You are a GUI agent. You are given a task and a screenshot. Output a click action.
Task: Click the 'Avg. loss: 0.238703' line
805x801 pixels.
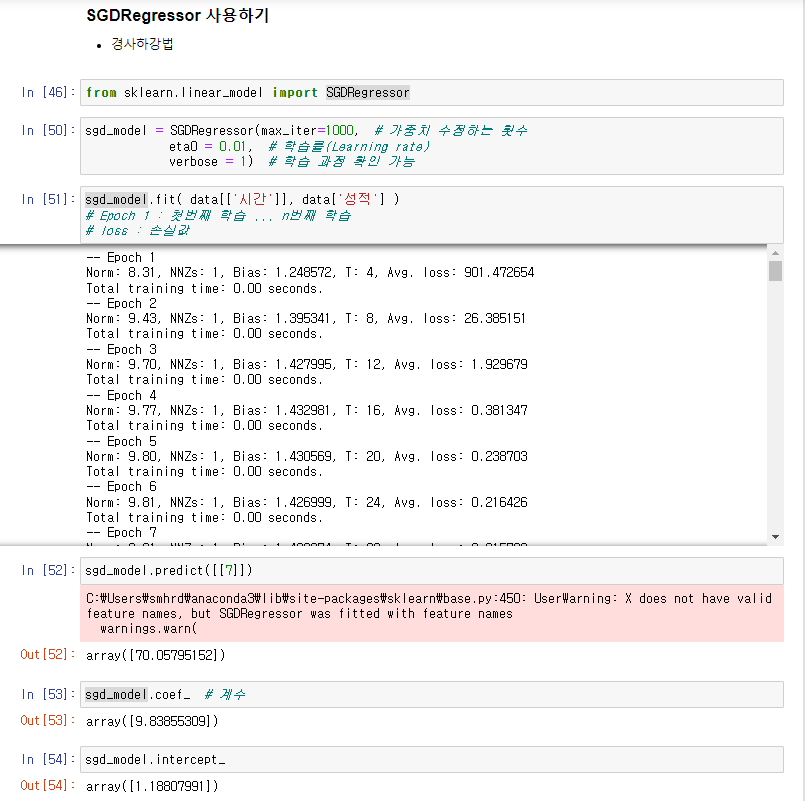[307, 456]
